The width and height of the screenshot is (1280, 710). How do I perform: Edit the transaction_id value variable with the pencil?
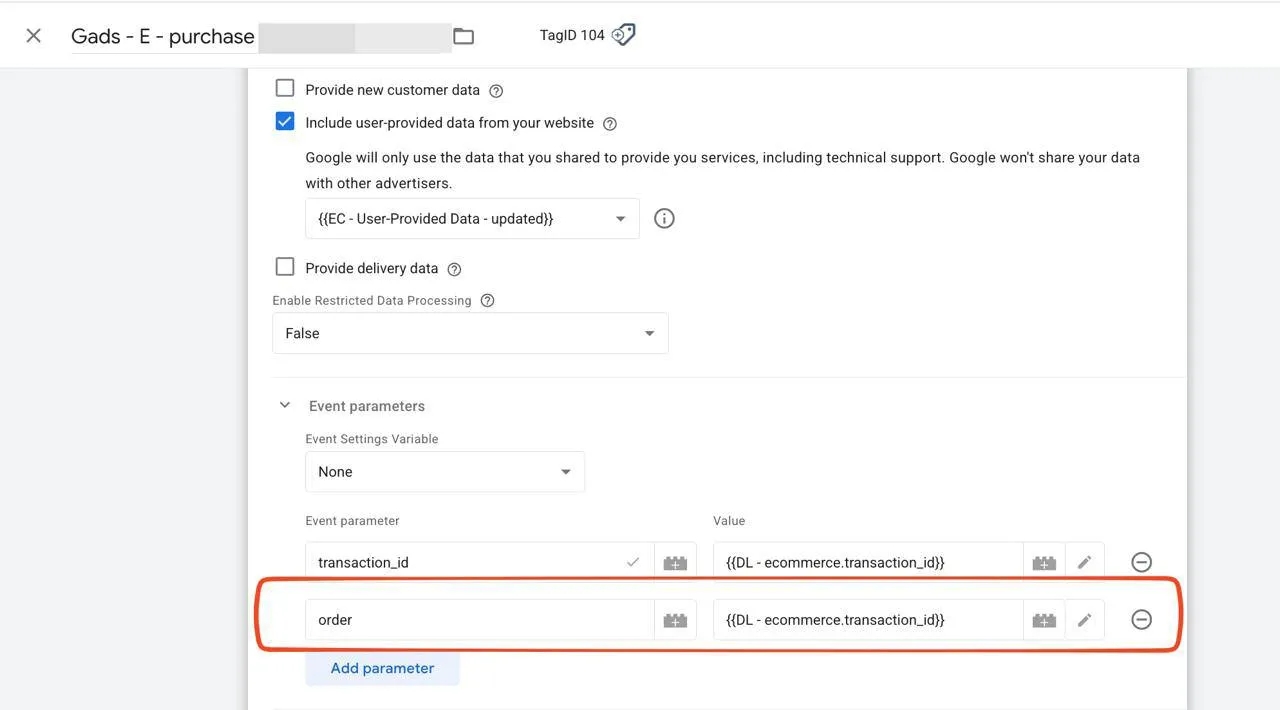point(1085,563)
